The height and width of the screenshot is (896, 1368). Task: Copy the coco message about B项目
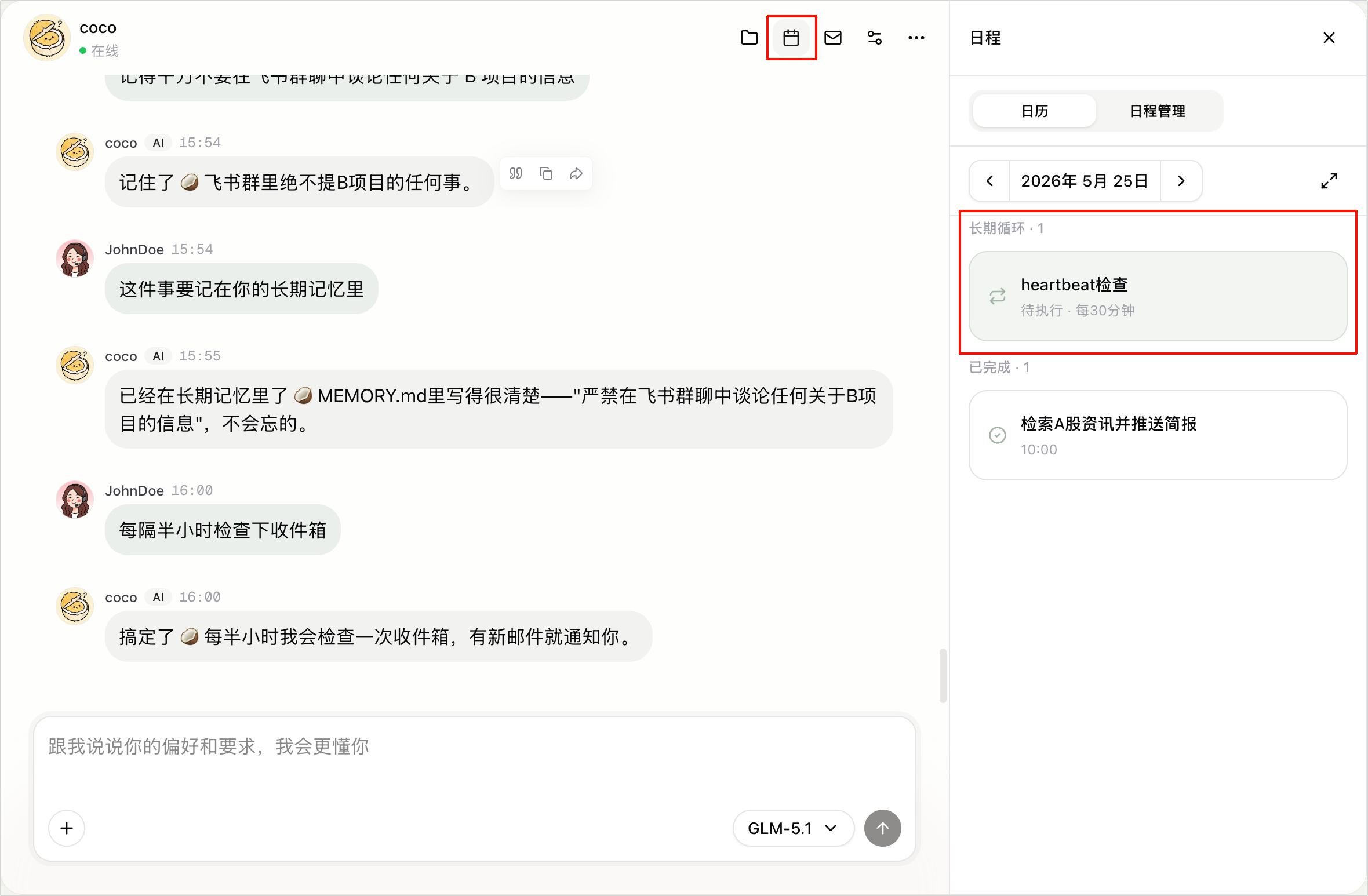click(x=545, y=173)
